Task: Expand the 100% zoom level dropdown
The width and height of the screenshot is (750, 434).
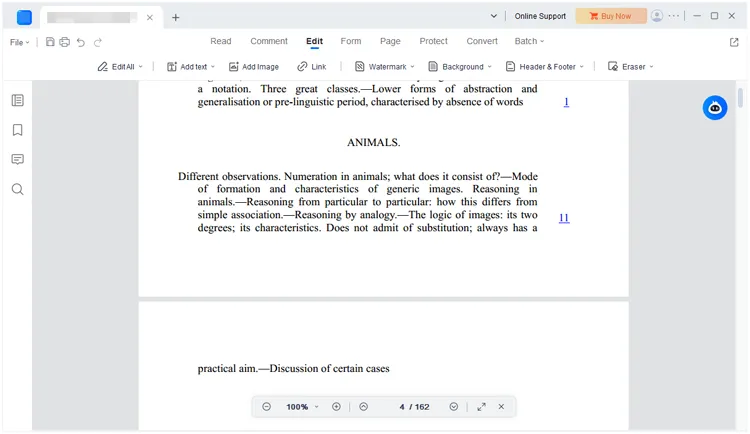Action: [302, 407]
